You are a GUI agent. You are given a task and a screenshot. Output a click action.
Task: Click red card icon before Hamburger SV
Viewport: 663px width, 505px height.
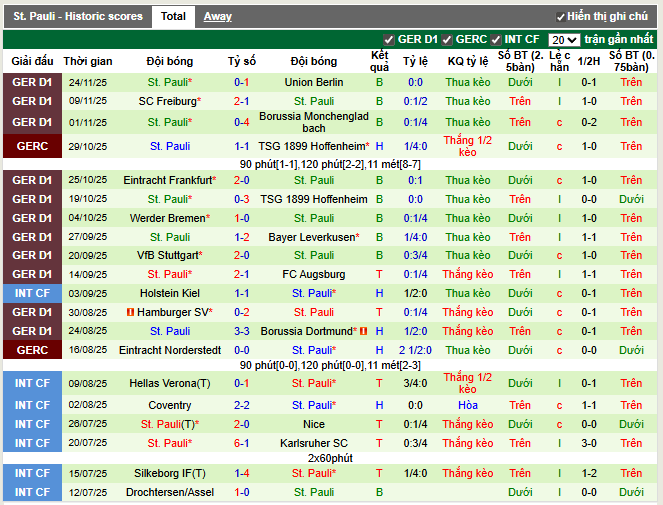pyautogui.click(x=132, y=312)
